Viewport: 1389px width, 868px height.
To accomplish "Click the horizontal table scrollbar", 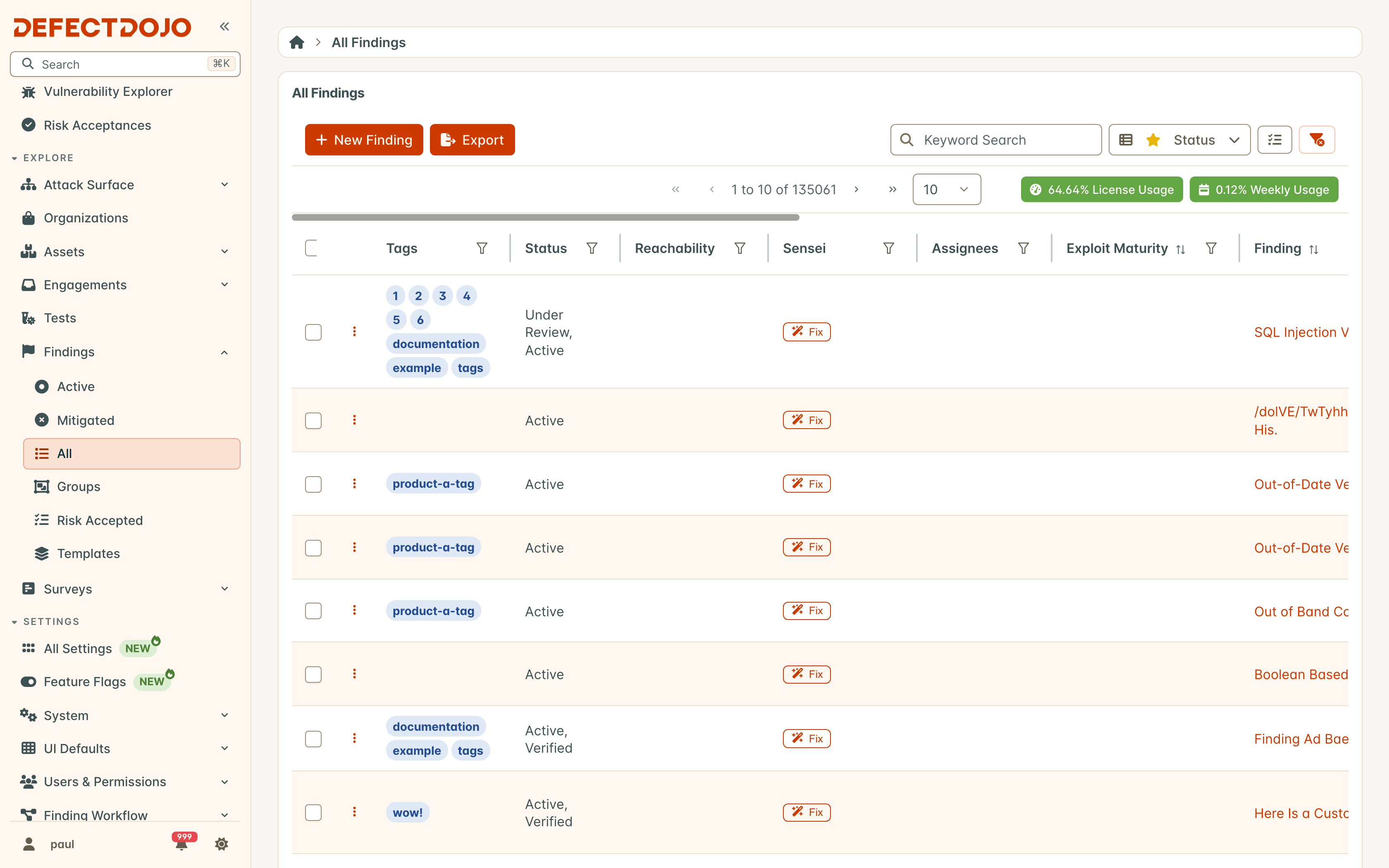I will pos(545,217).
